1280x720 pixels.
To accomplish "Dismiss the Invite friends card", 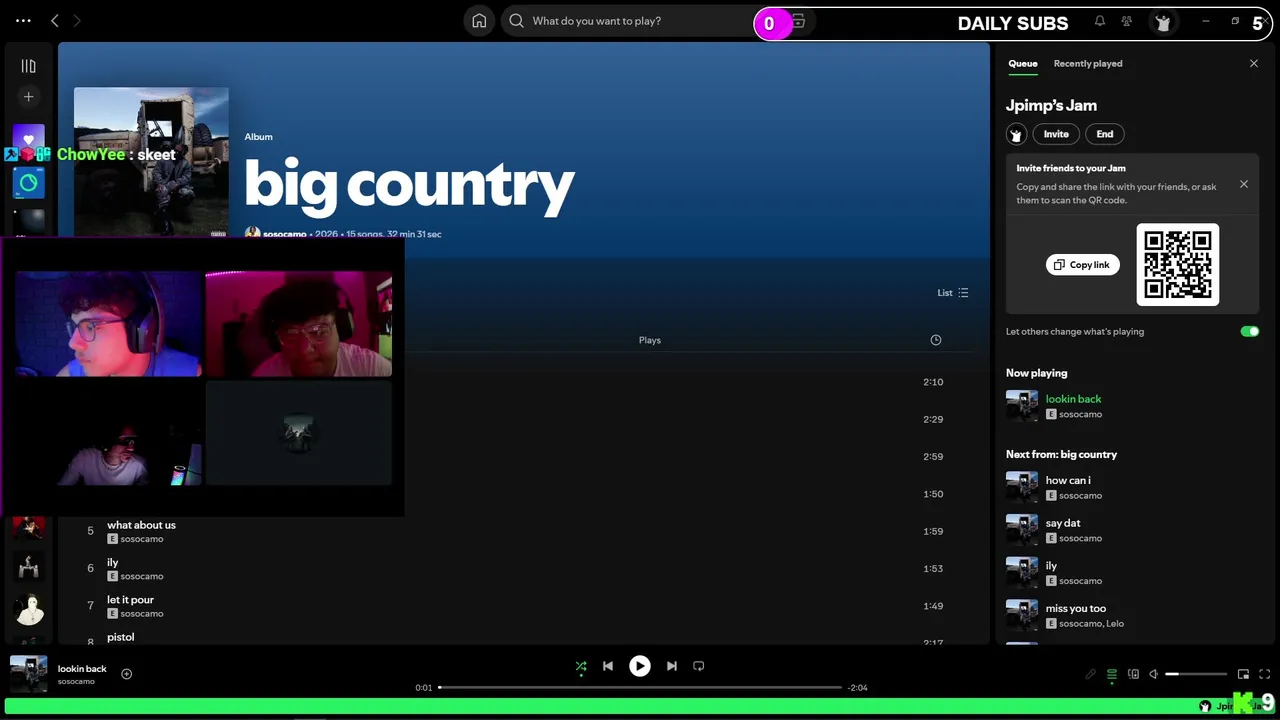I will [x=1244, y=184].
